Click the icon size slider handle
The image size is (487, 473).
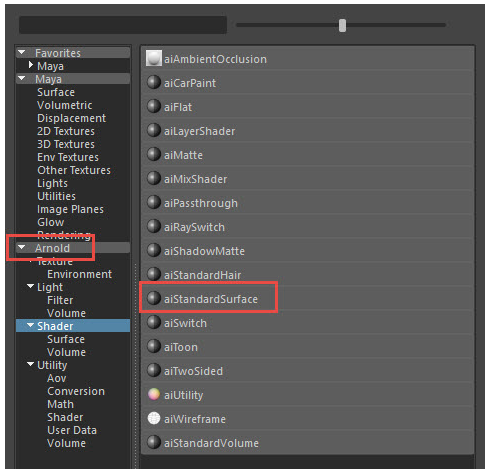pyautogui.click(x=342, y=25)
